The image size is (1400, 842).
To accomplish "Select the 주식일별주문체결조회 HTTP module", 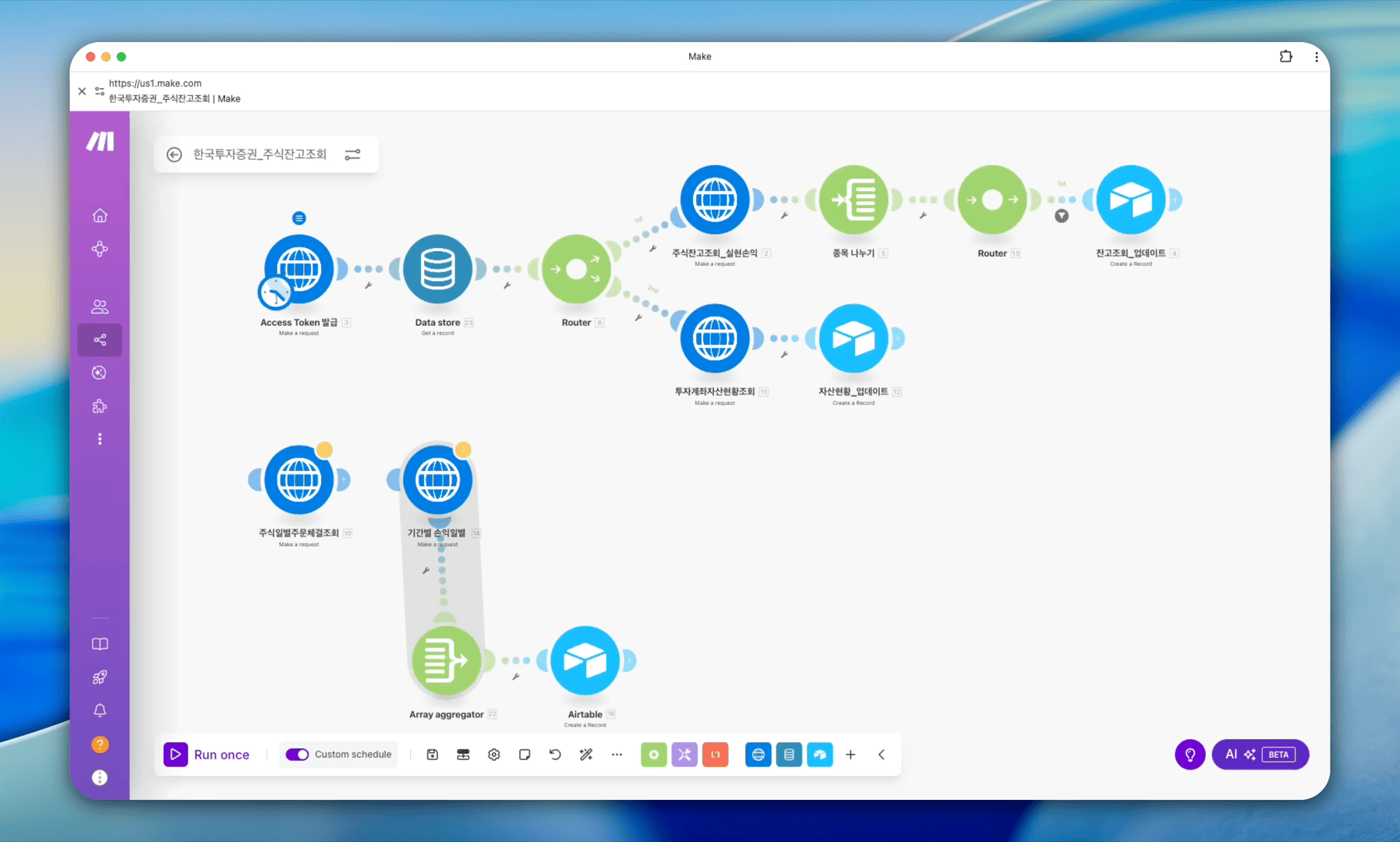I will click(299, 479).
